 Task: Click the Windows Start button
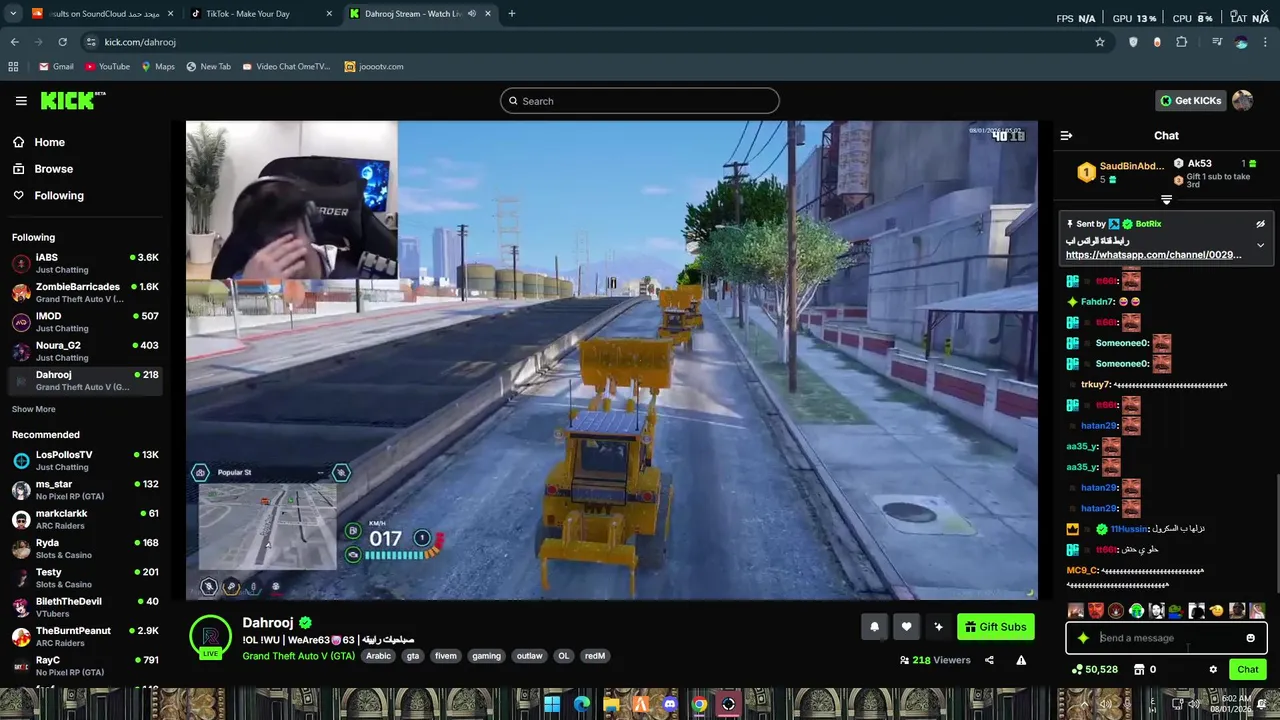552,704
